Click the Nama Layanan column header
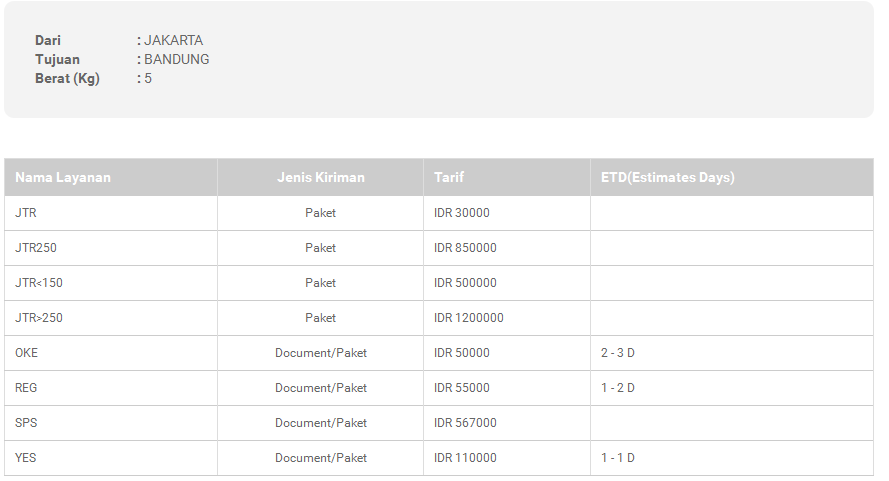Viewport: 889px width, 481px height. [63, 177]
